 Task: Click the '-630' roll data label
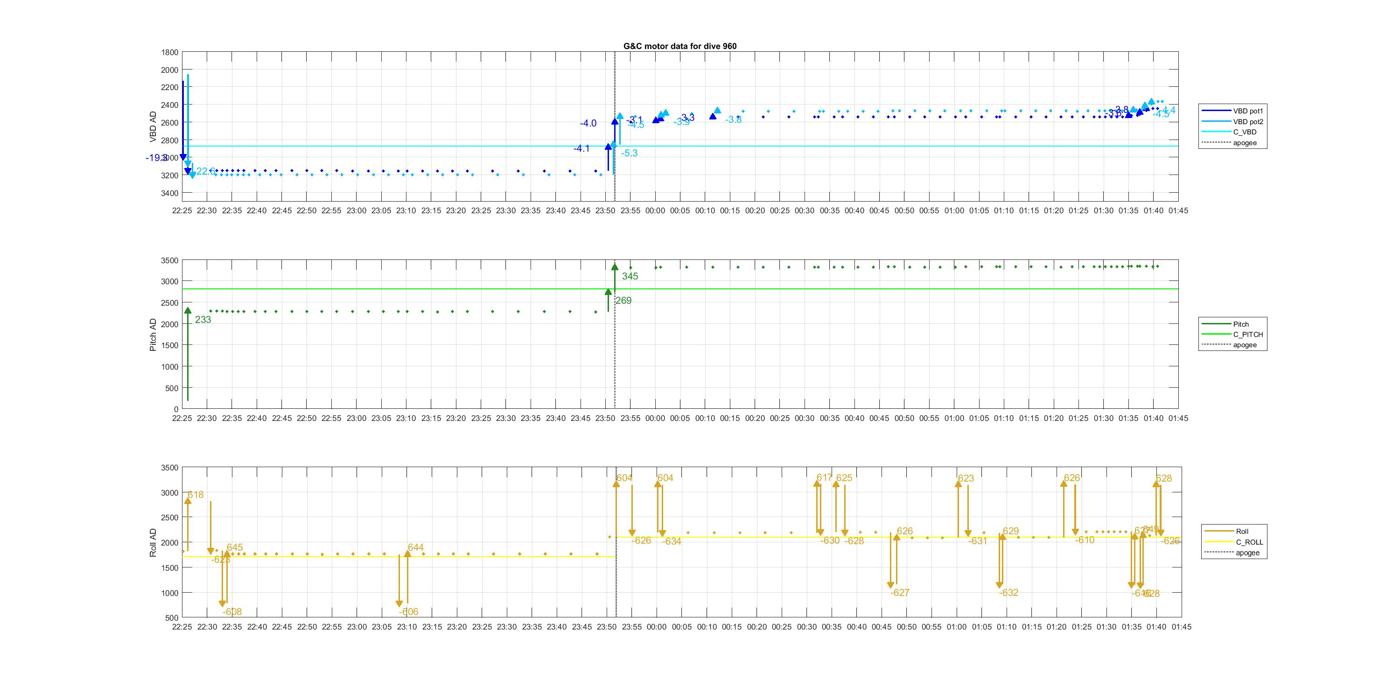click(830, 540)
